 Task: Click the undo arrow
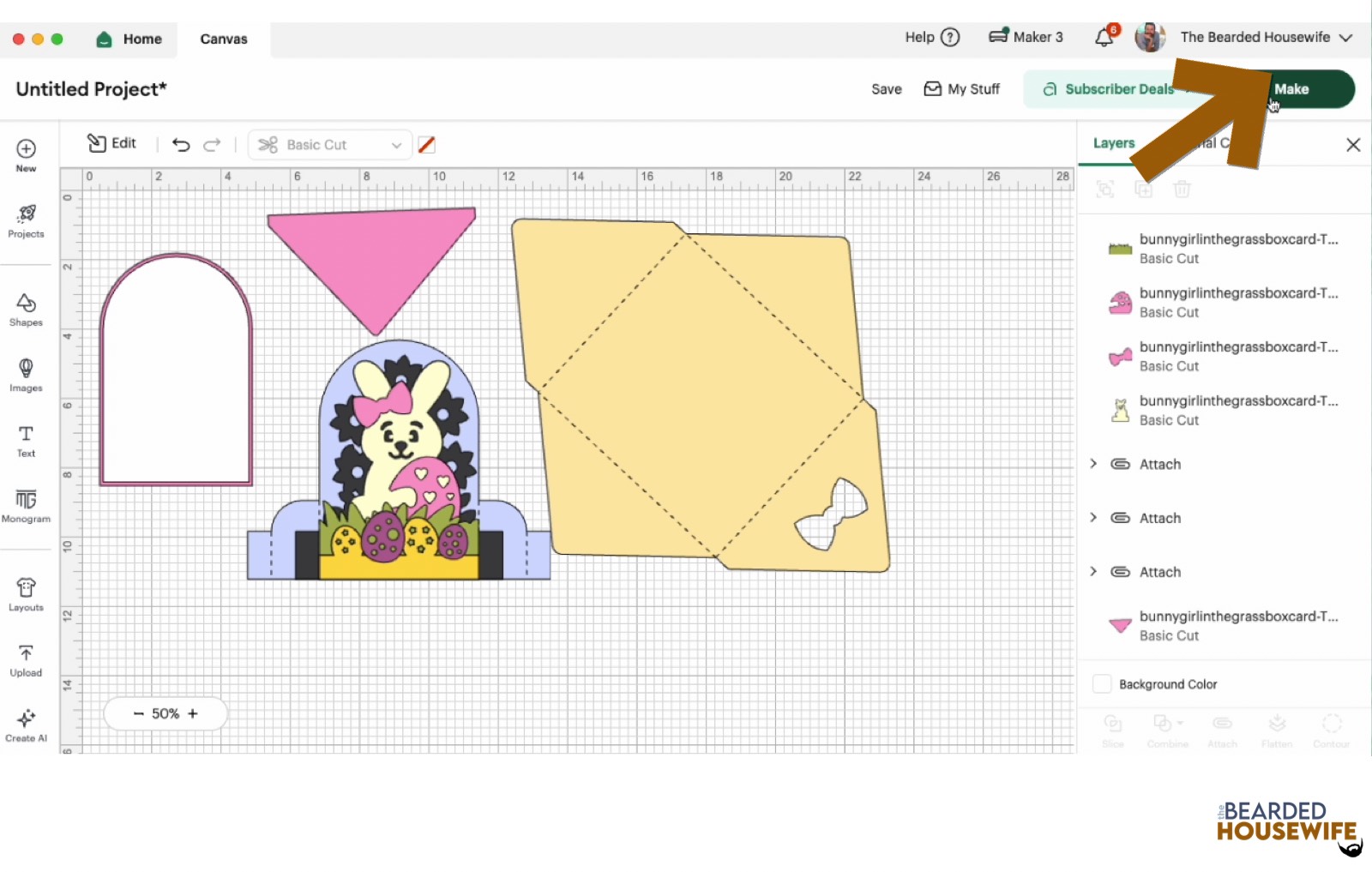coord(181,145)
